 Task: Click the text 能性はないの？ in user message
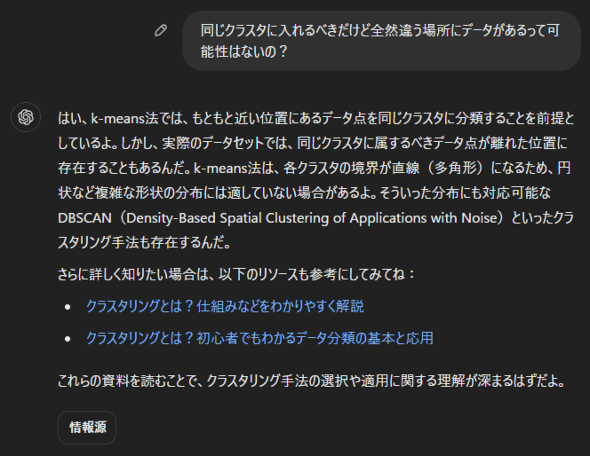(244, 52)
